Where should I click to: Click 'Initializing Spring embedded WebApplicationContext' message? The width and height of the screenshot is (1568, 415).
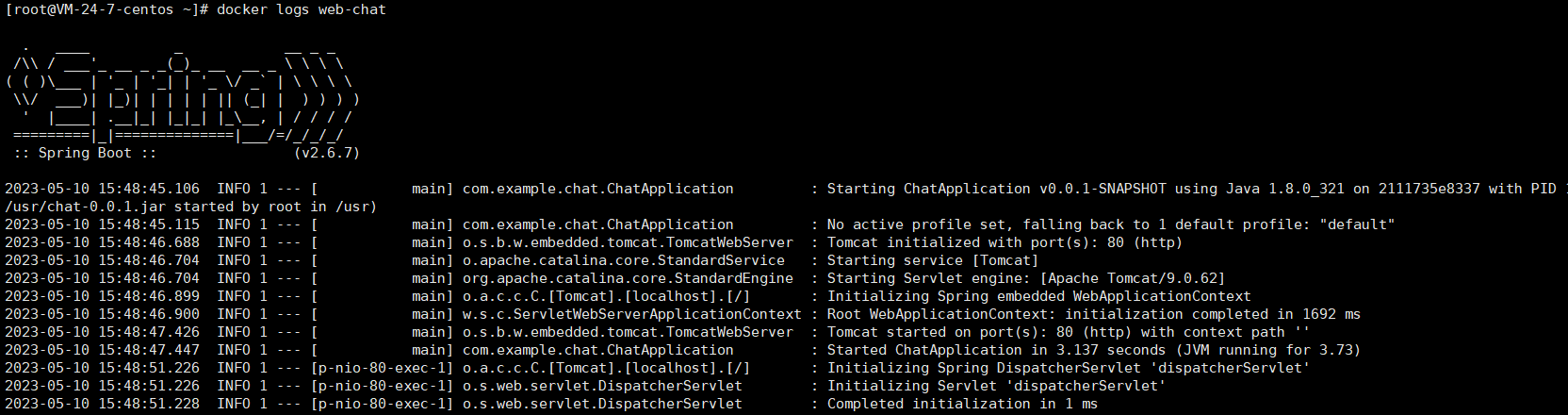[x=1038, y=296]
